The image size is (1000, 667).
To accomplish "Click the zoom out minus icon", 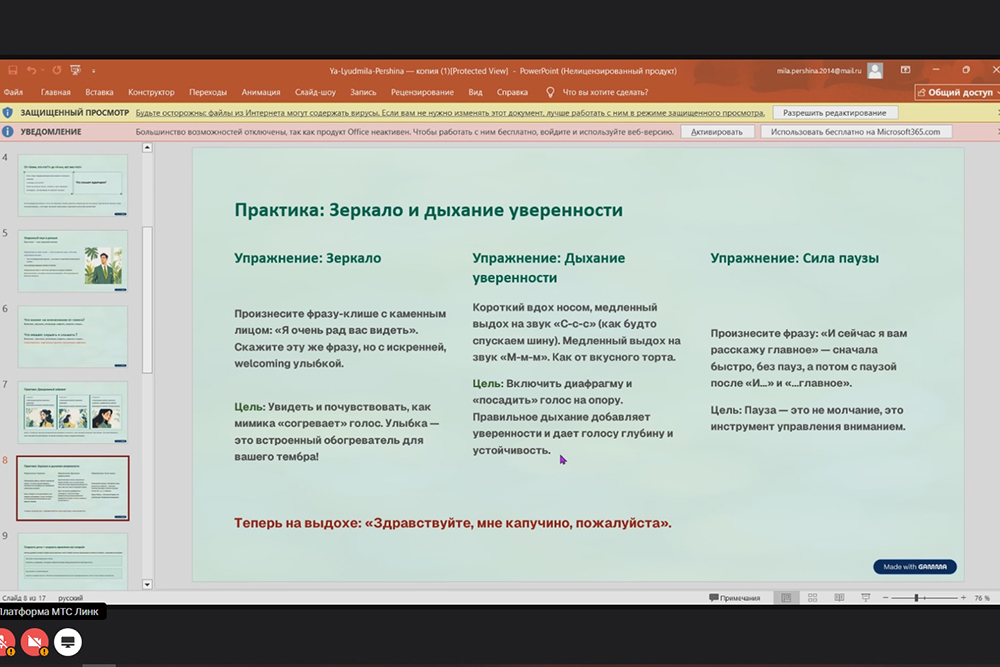I will point(886,598).
